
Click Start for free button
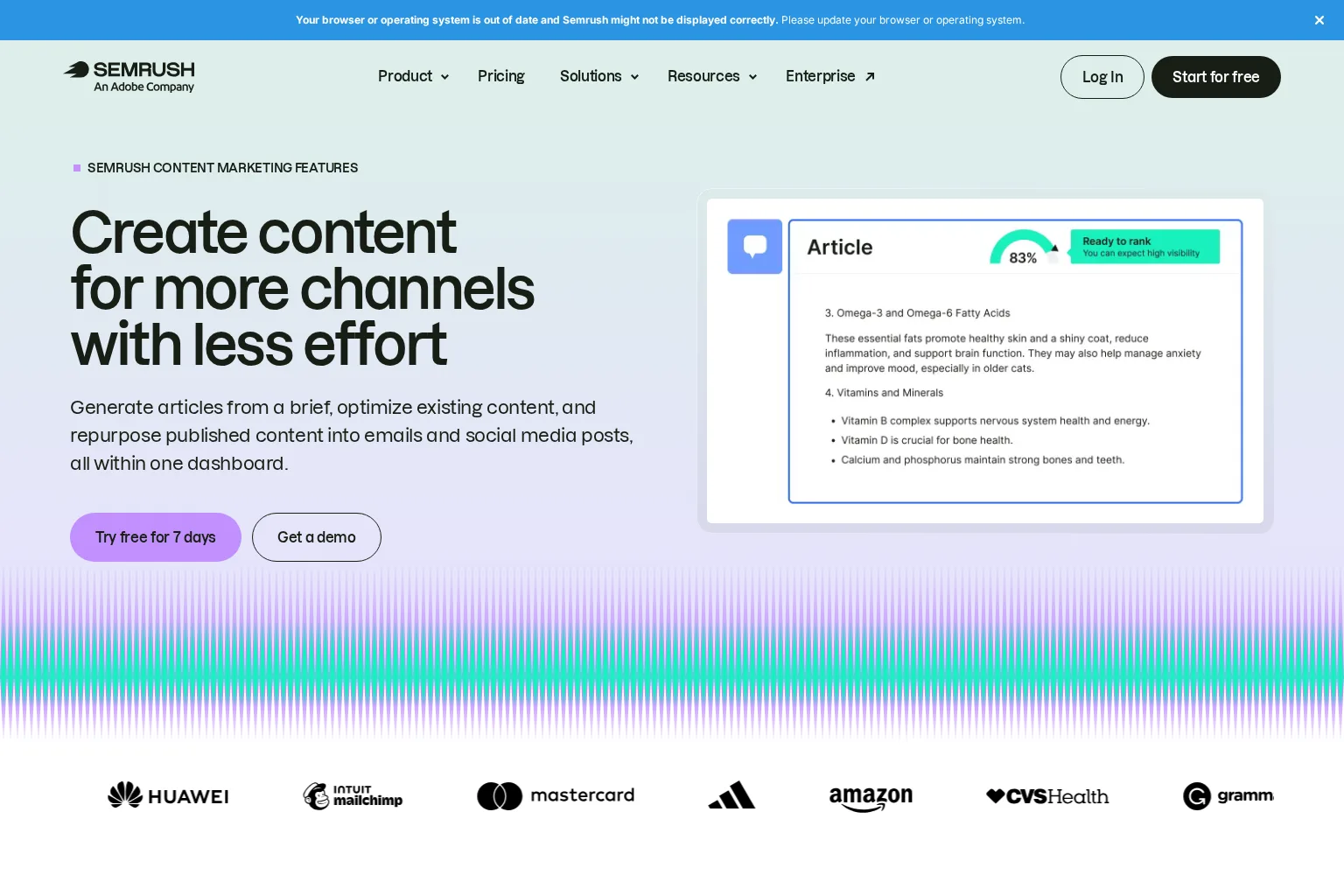pos(1216,77)
